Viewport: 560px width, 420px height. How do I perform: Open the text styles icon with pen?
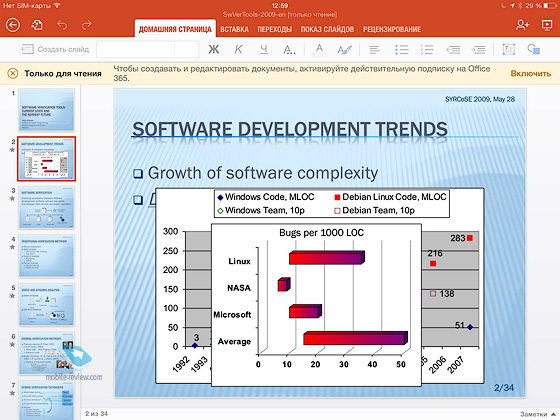tap(344, 50)
